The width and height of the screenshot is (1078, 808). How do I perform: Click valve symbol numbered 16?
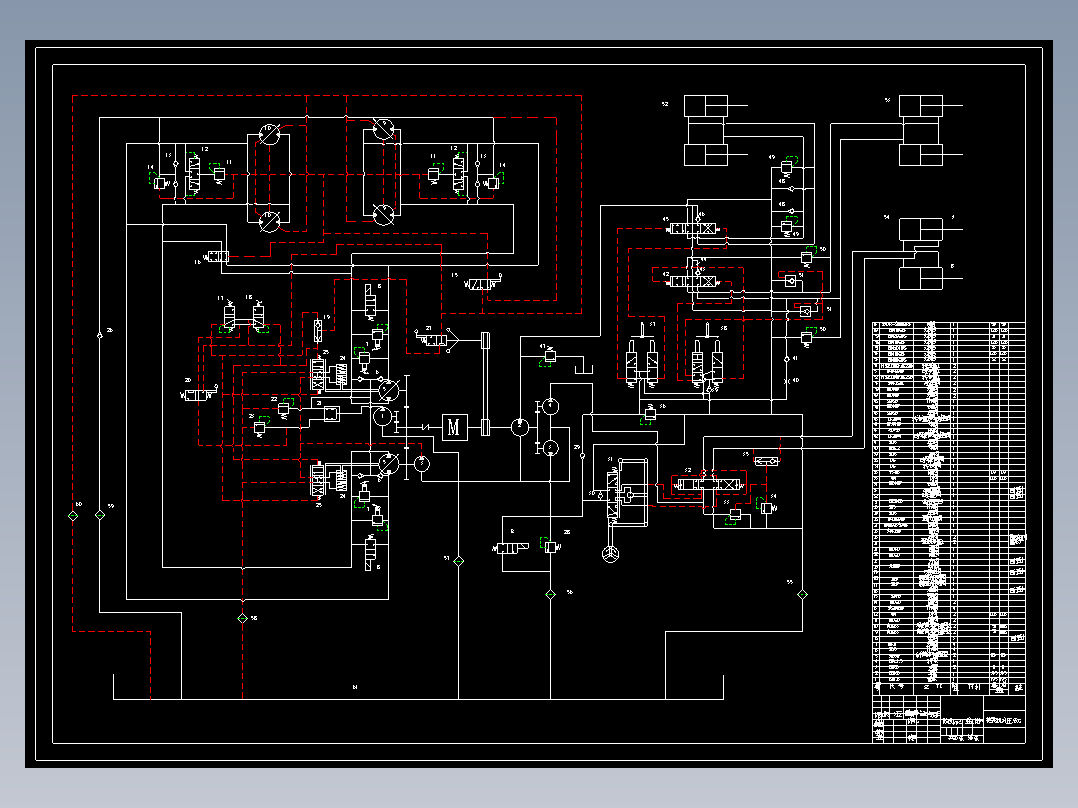(217, 256)
